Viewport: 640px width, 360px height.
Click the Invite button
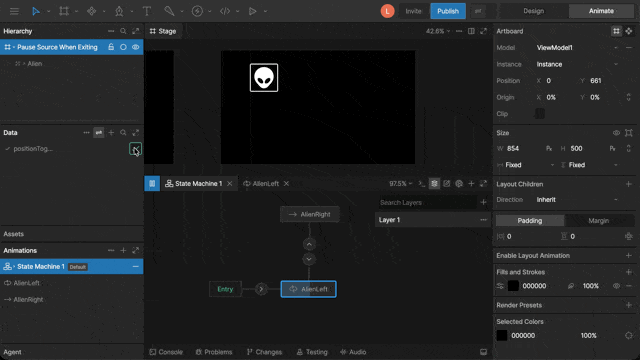413,11
